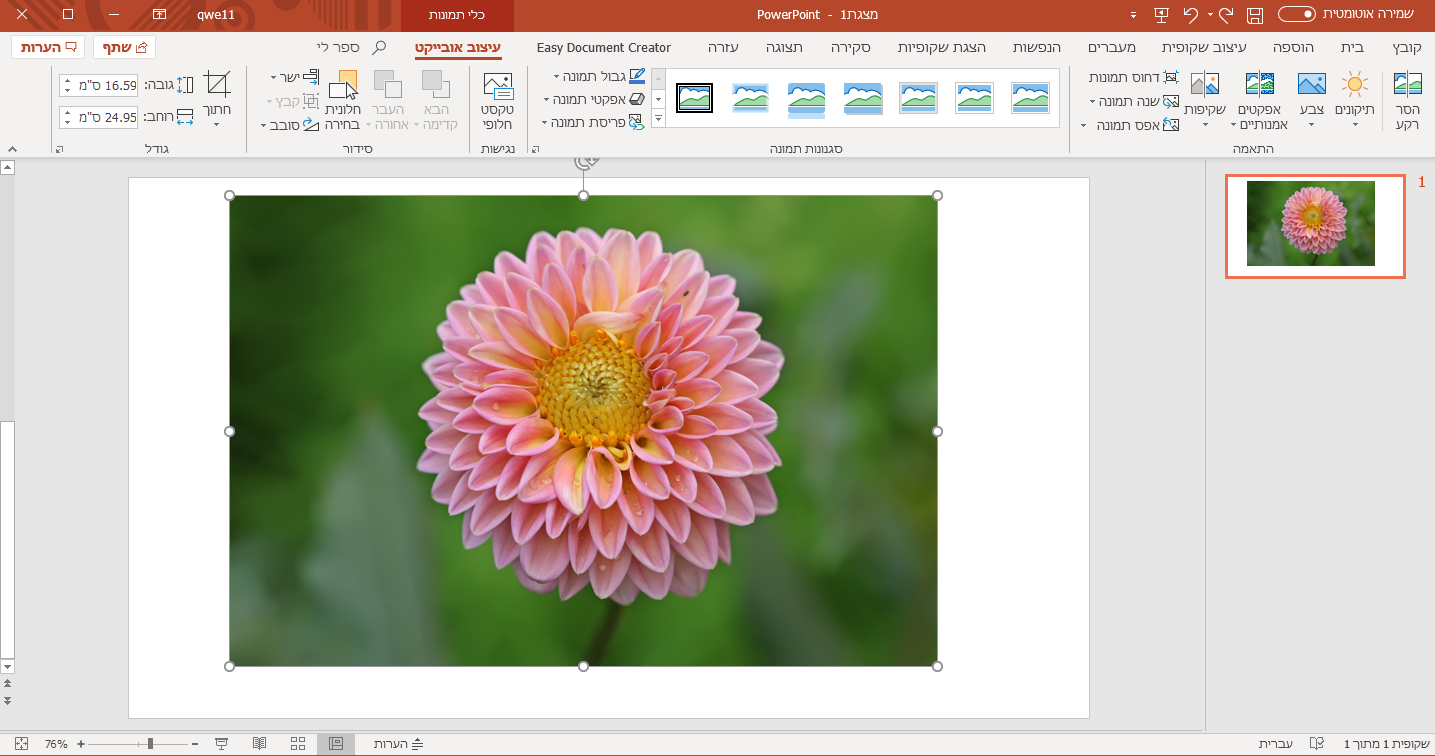Image resolution: width=1435 pixels, height=756 pixels.
Task: Click the vertical scrollbar up arrow of slide pane
Action: 8,167
